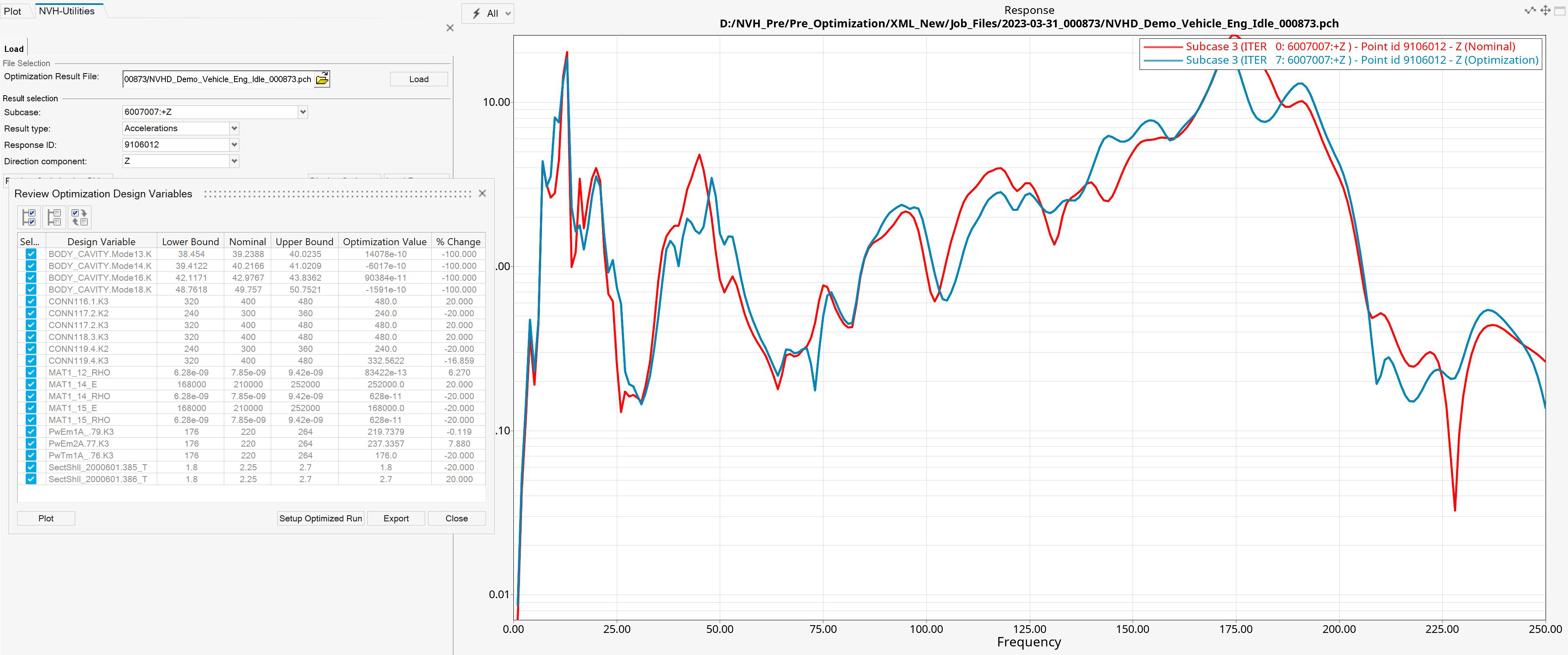Uncheck SectShll_2000601.386_T checkbox
This screenshot has height=655, width=1568.
coord(31,479)
